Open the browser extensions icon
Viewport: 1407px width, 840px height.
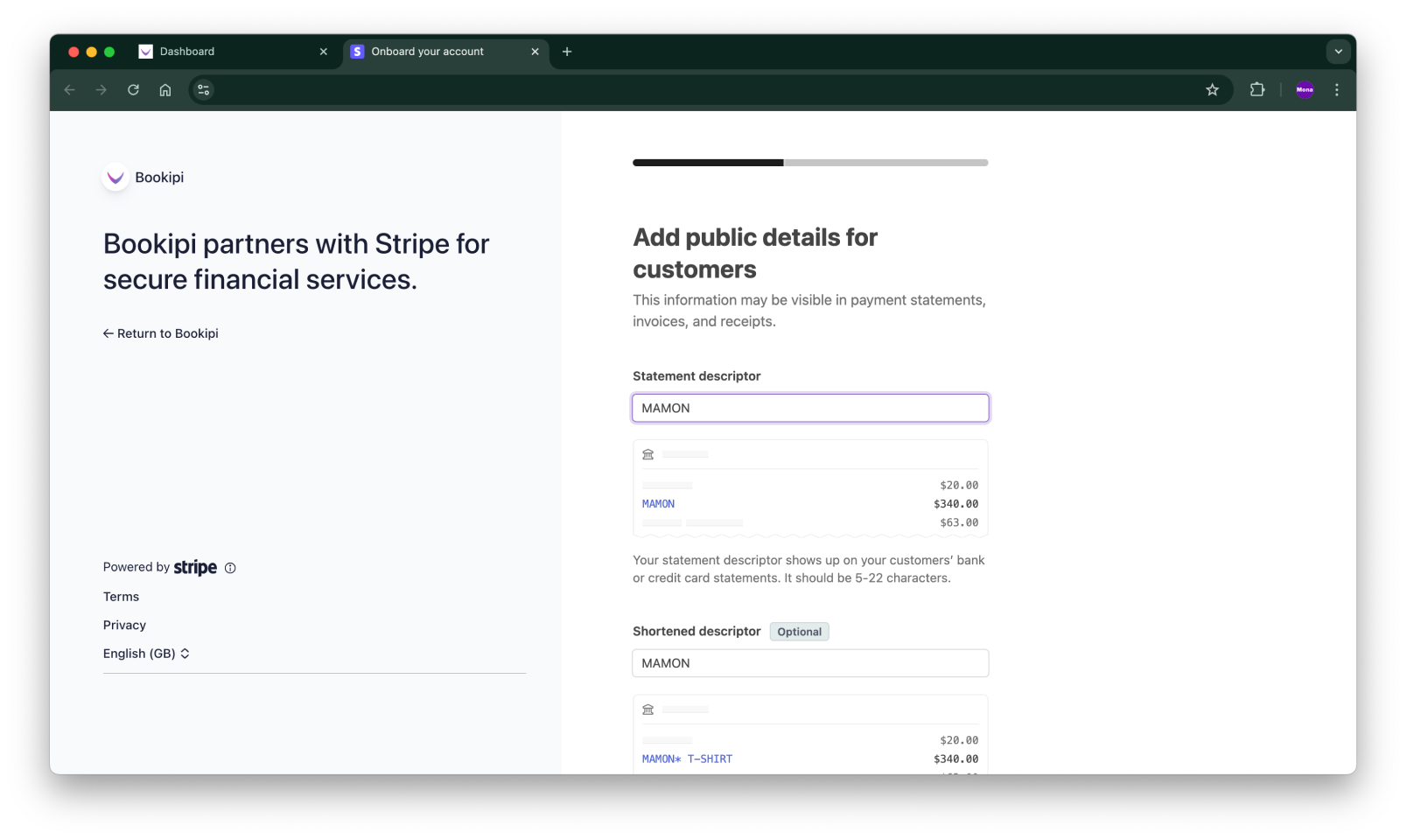point(1257,89)
